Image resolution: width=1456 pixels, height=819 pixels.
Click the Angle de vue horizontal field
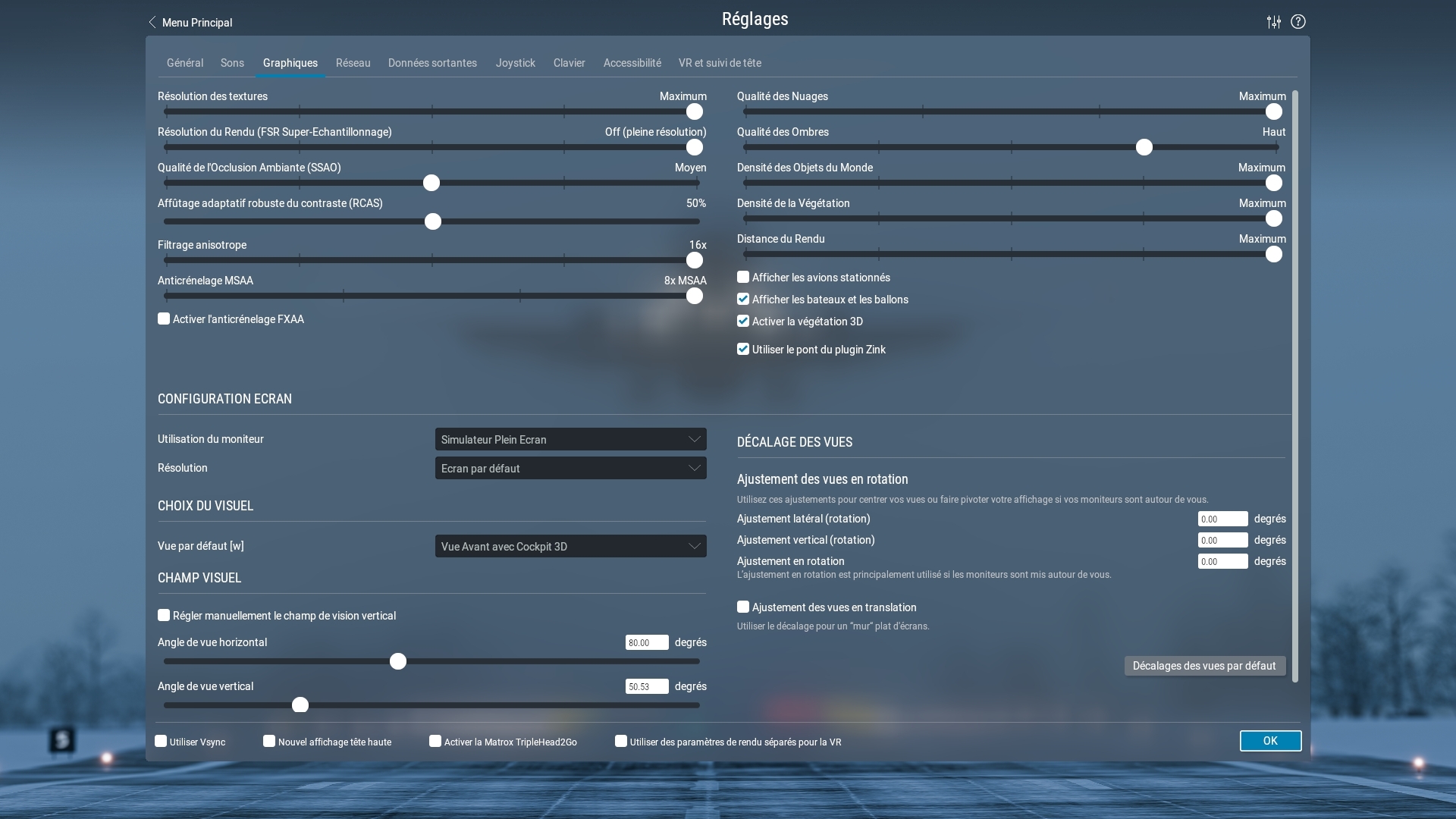[646, 643]
